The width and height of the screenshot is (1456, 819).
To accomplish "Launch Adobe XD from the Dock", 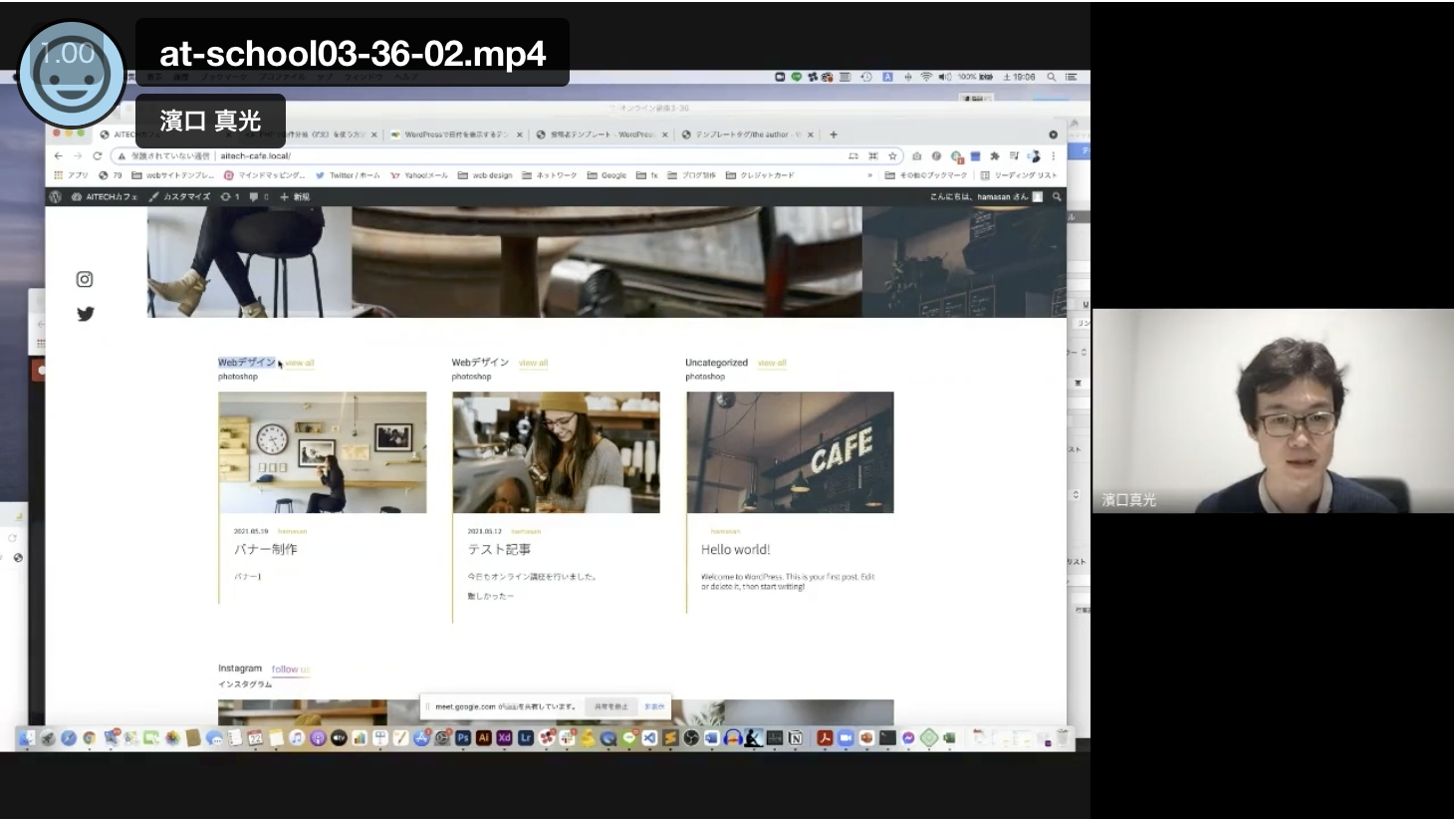I will pyautogui.click(x=504, y=738).
